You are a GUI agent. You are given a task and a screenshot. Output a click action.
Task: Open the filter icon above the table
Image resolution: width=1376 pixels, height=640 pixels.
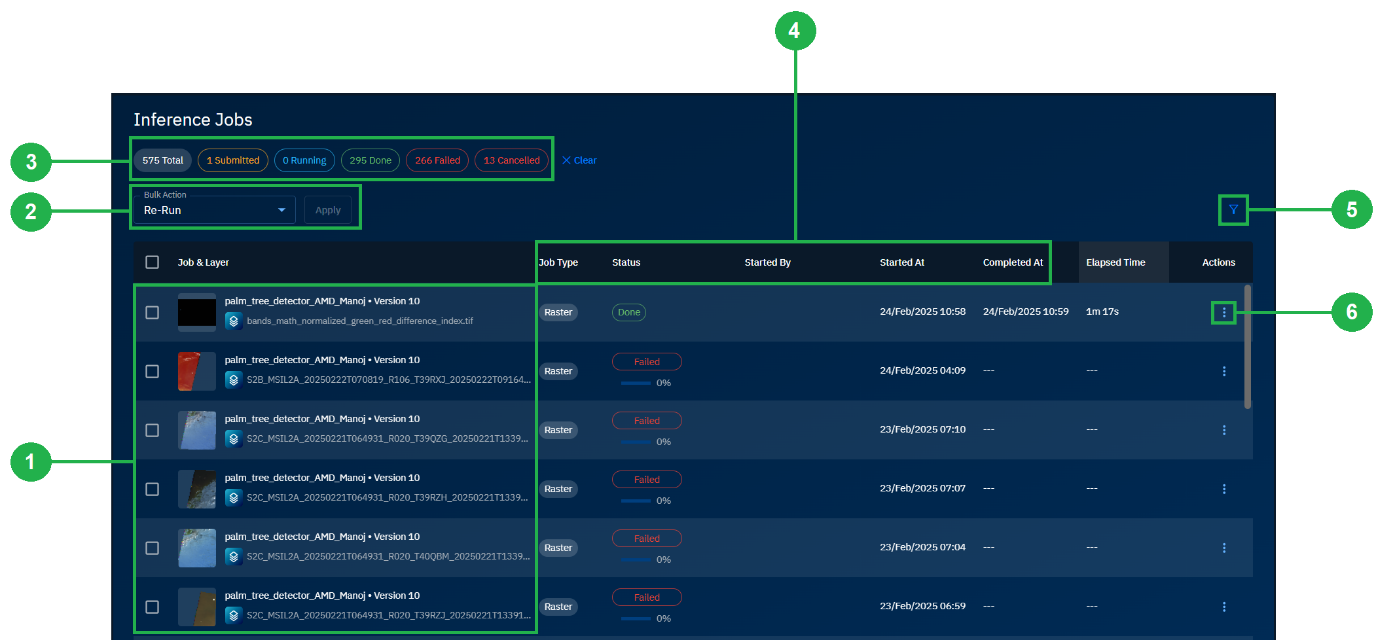pos(1233,210)
